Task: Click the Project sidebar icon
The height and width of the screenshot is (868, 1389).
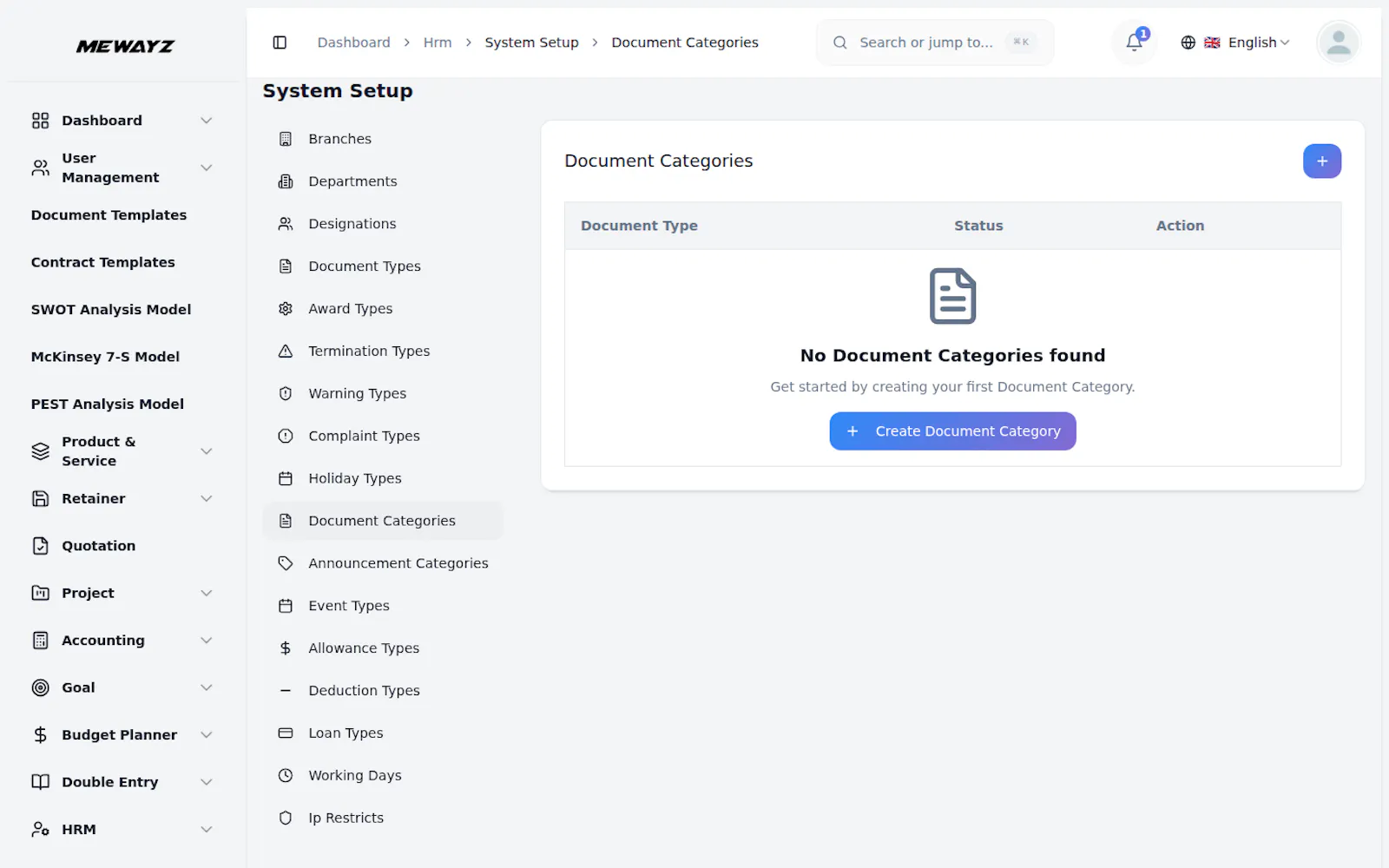Action: point(41,593)
